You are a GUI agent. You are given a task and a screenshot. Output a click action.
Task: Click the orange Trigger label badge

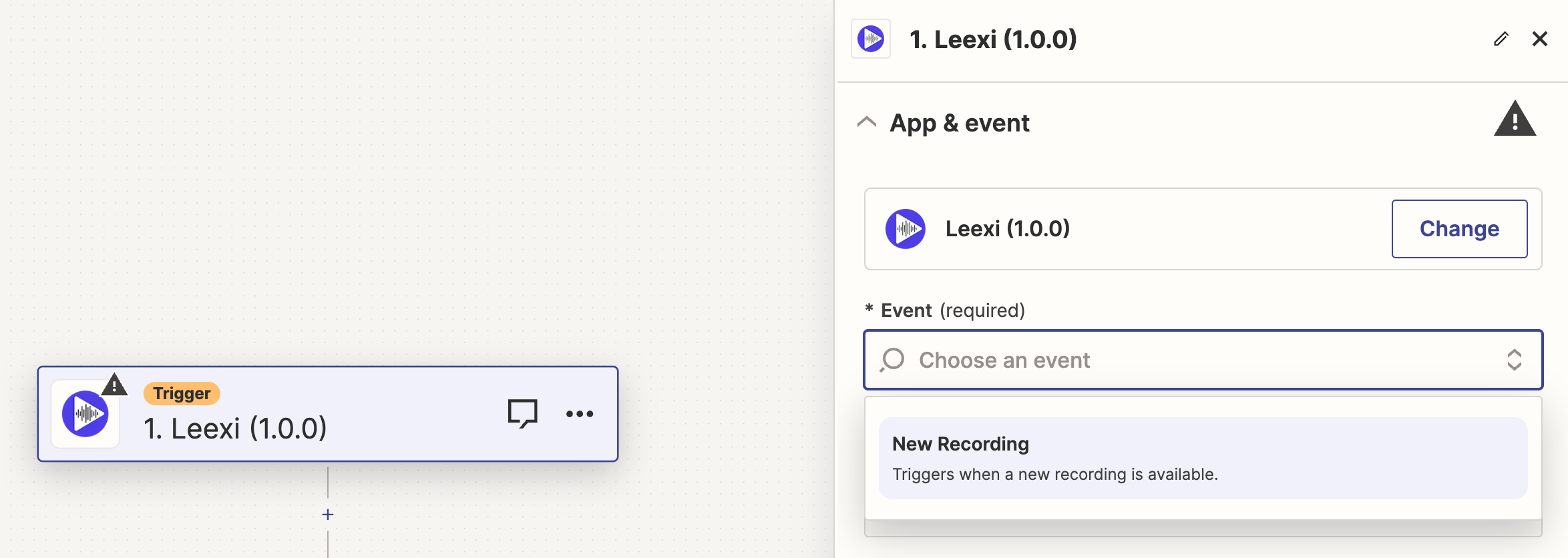click(x=182, y=393)
